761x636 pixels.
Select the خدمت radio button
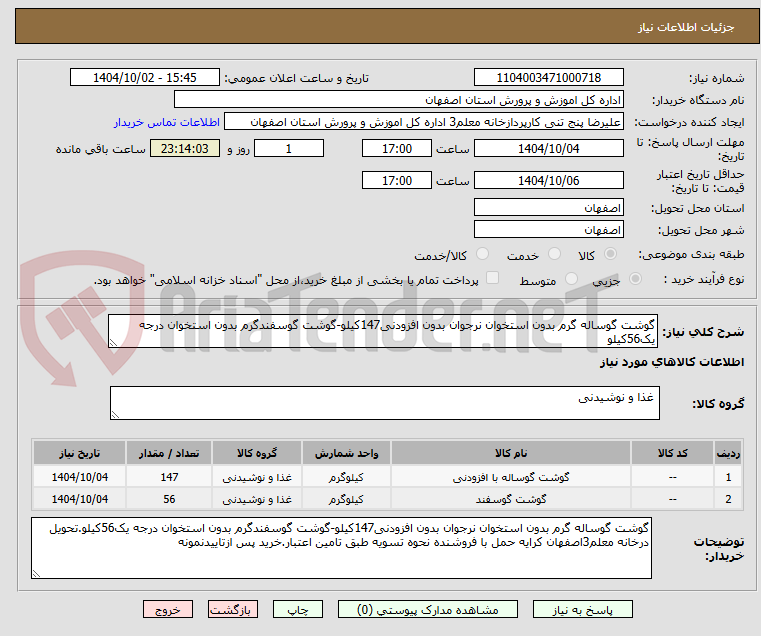(554, 254)
